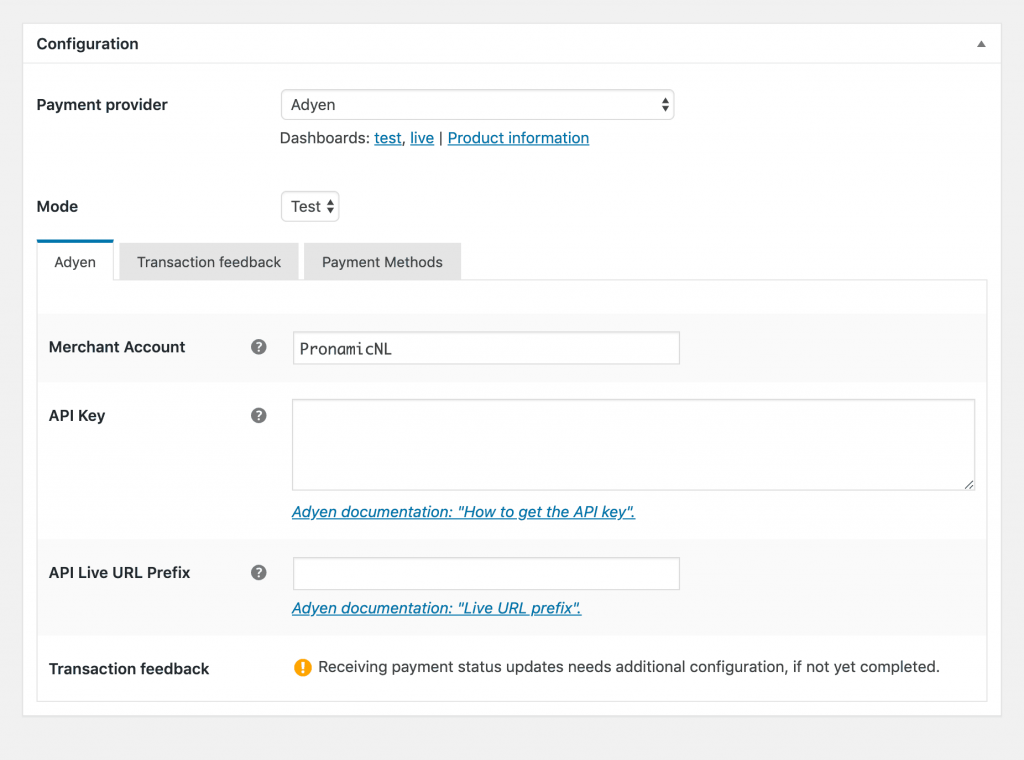Click the Merchant Account label
The width and height of the screenshot is (1024, 760).
(x=117, y=347)
